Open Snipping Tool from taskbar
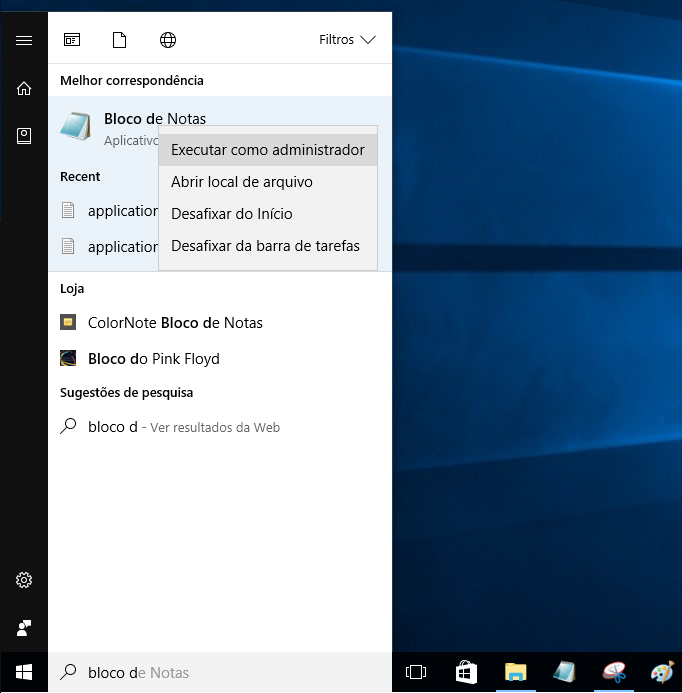This screenshot has height=693, width=682. coord(614,672)
